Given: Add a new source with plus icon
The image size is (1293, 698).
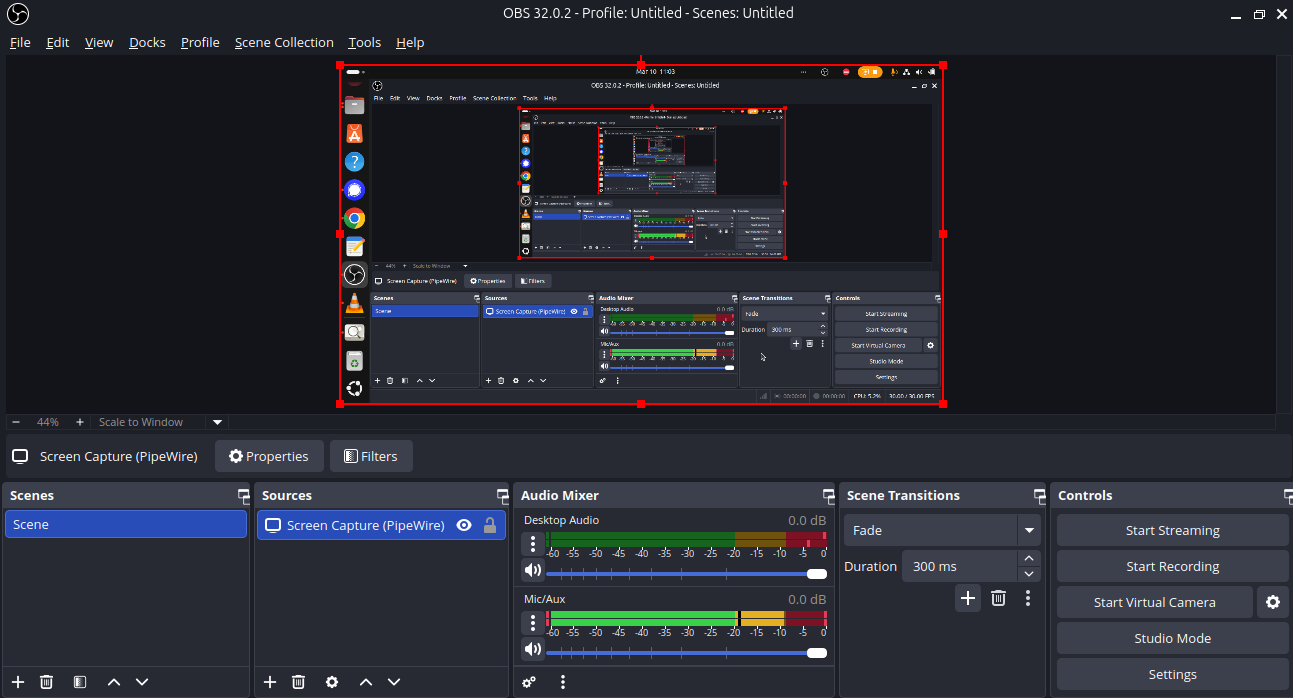Looking at the screenshot, I should tap(270, 682).
